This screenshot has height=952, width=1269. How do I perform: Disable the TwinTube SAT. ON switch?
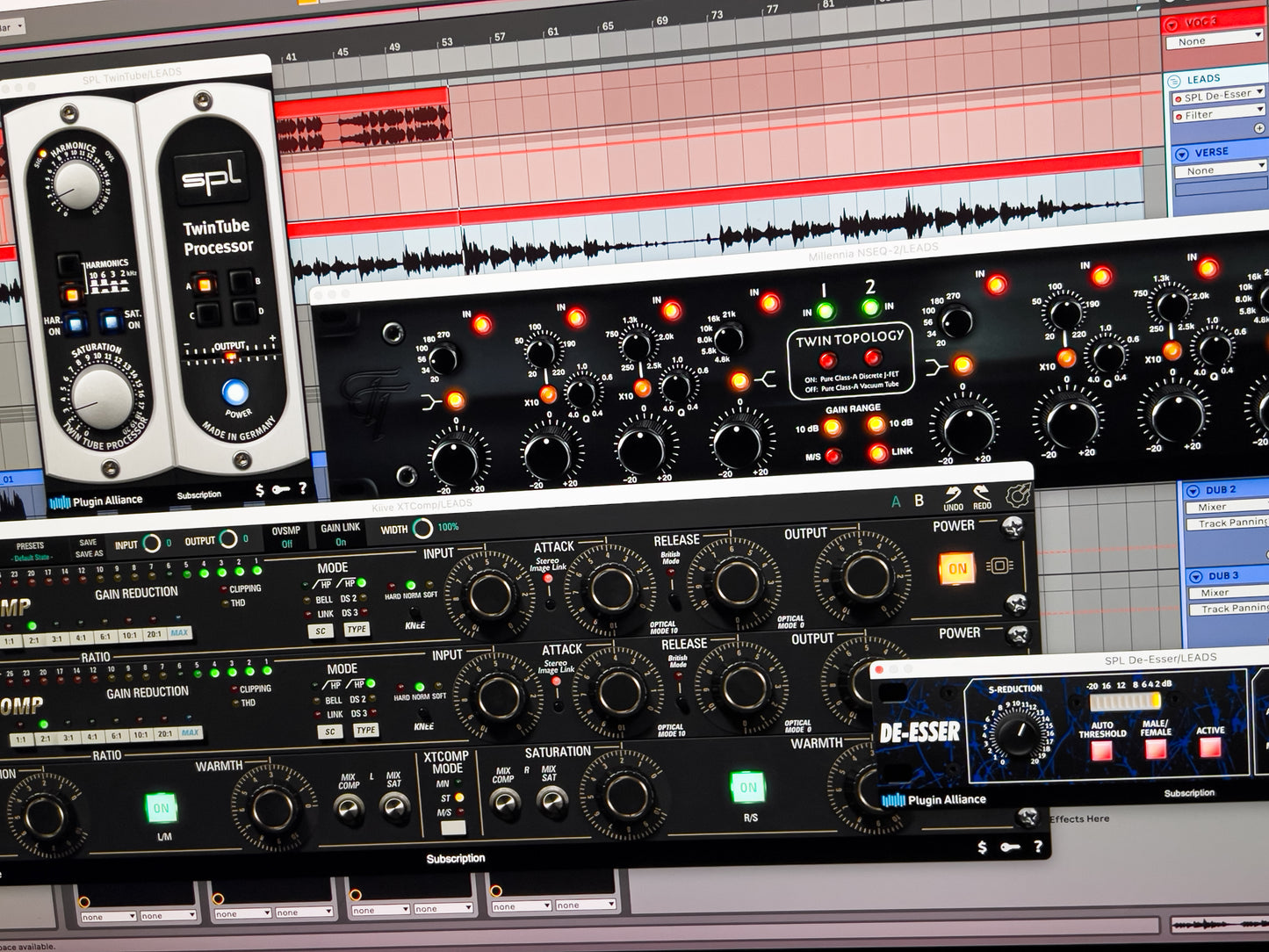[111, 321]
